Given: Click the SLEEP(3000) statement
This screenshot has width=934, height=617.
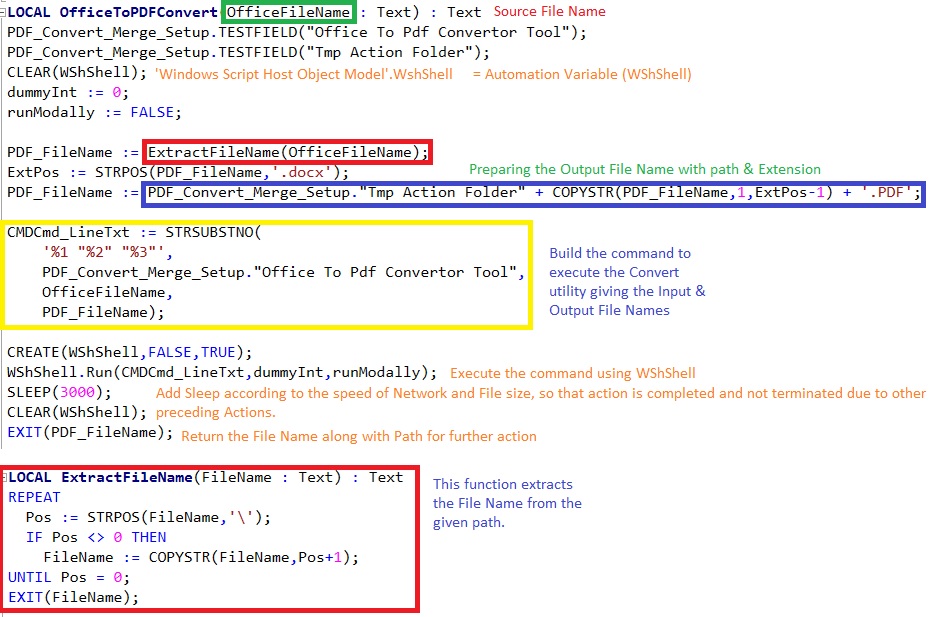Looking at the screenshot, I should (55, 392).
